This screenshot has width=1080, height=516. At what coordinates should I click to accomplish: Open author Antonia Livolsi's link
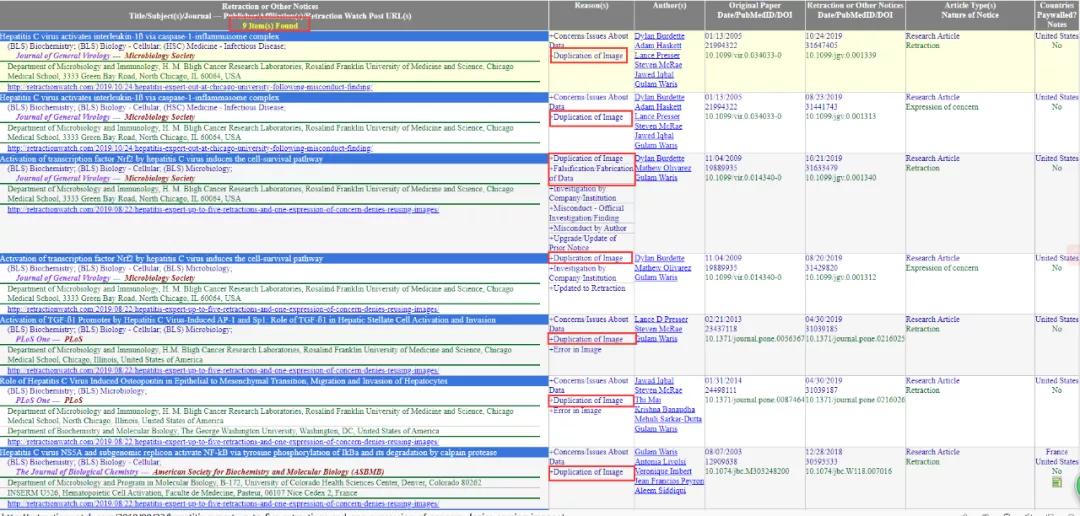point(658,462)
